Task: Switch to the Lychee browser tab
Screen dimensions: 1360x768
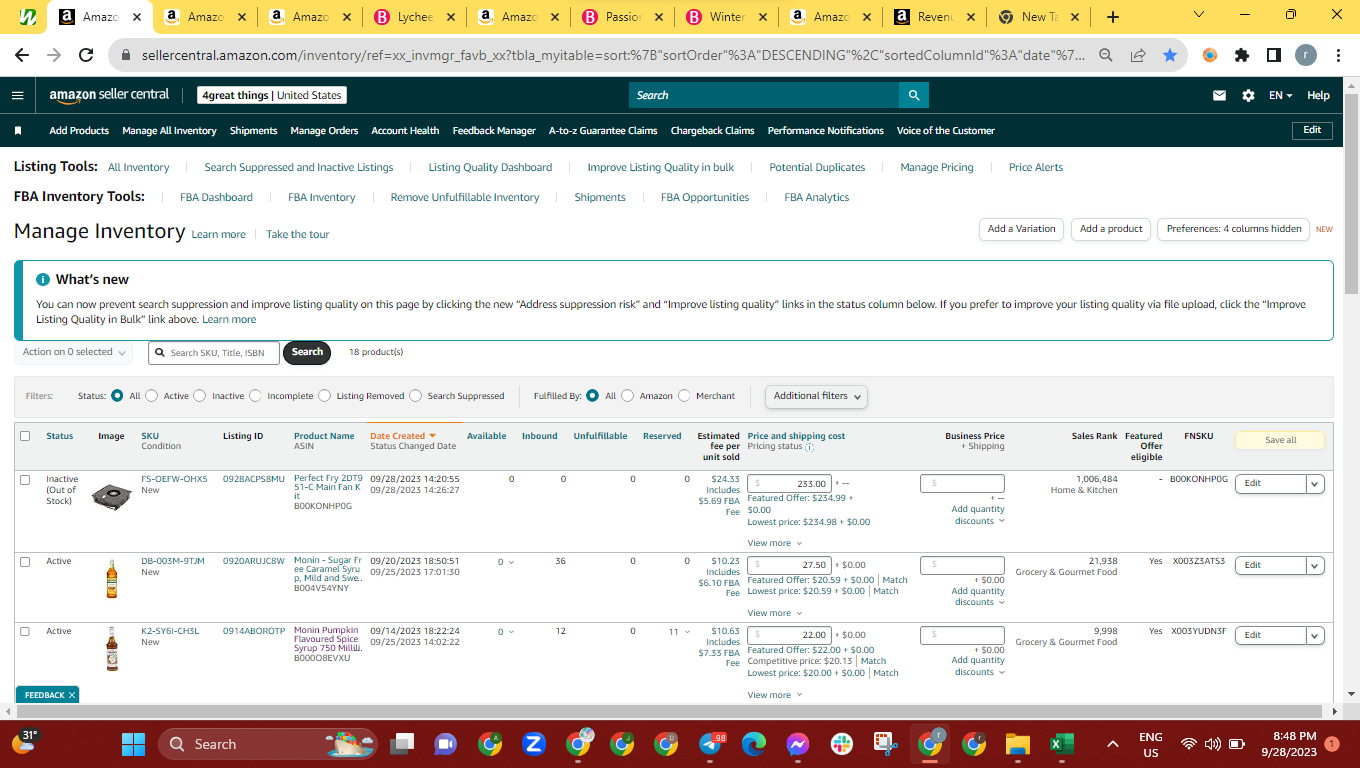Action: click(415, 17)
